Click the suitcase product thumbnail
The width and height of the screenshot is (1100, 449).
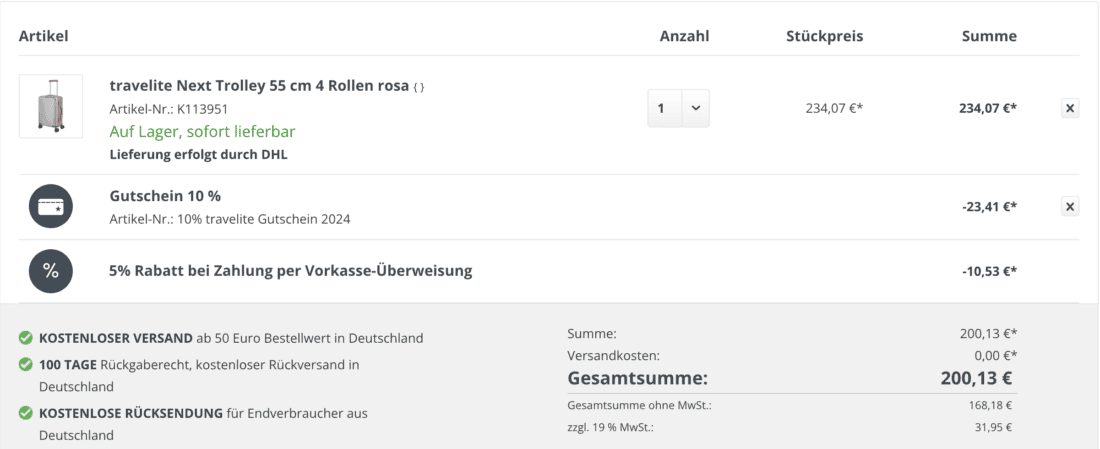point(51,106)
